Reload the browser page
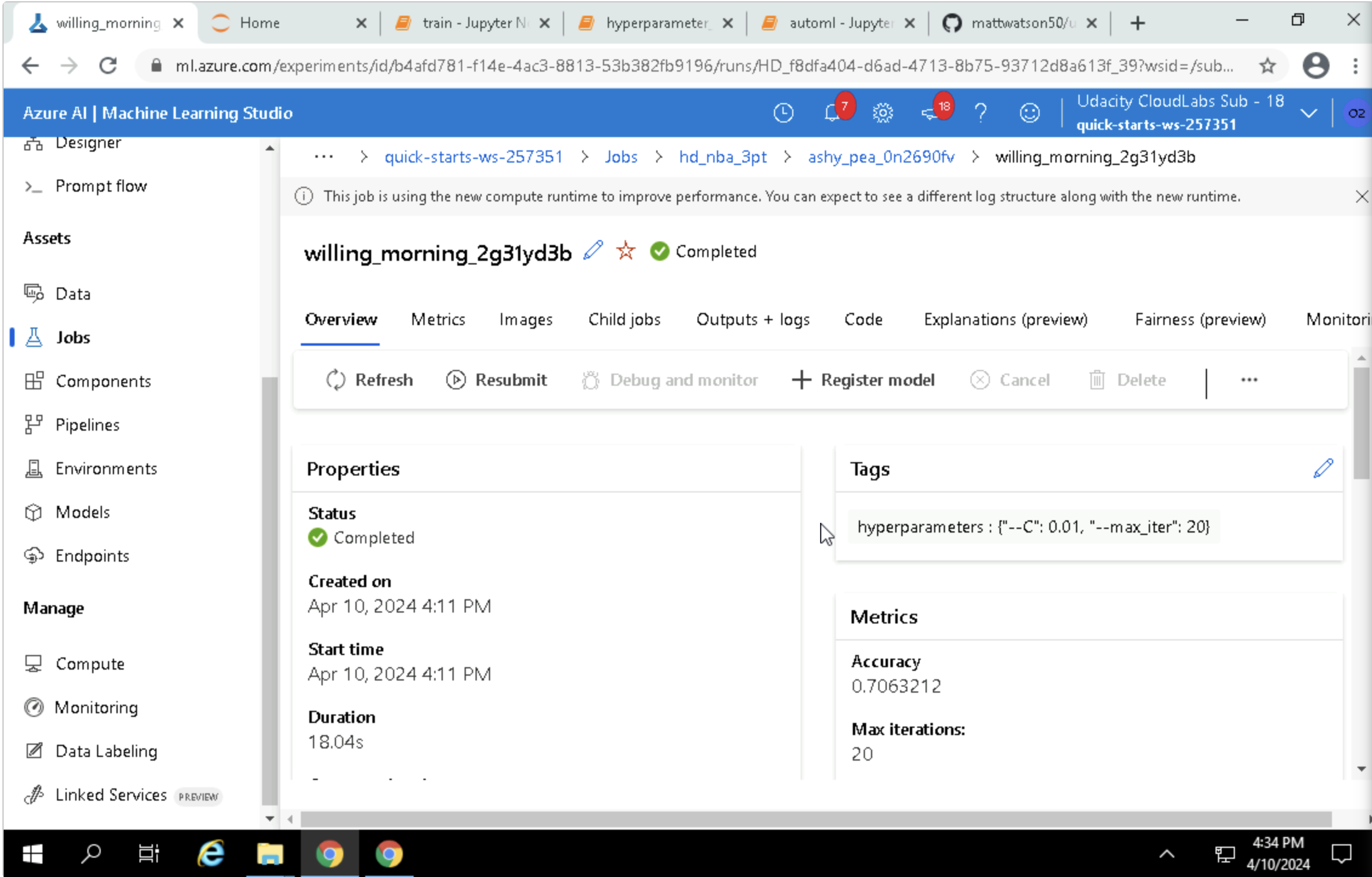 (108, 66)
